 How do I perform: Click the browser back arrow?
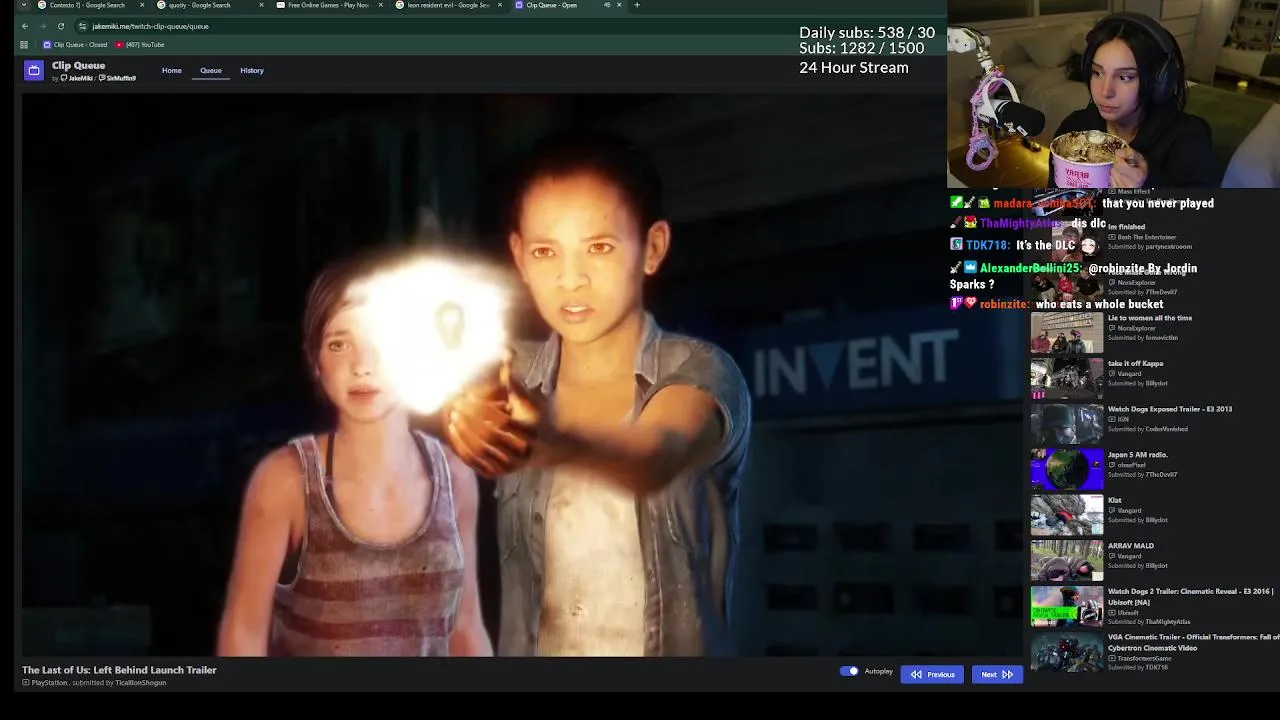(25, 26)
